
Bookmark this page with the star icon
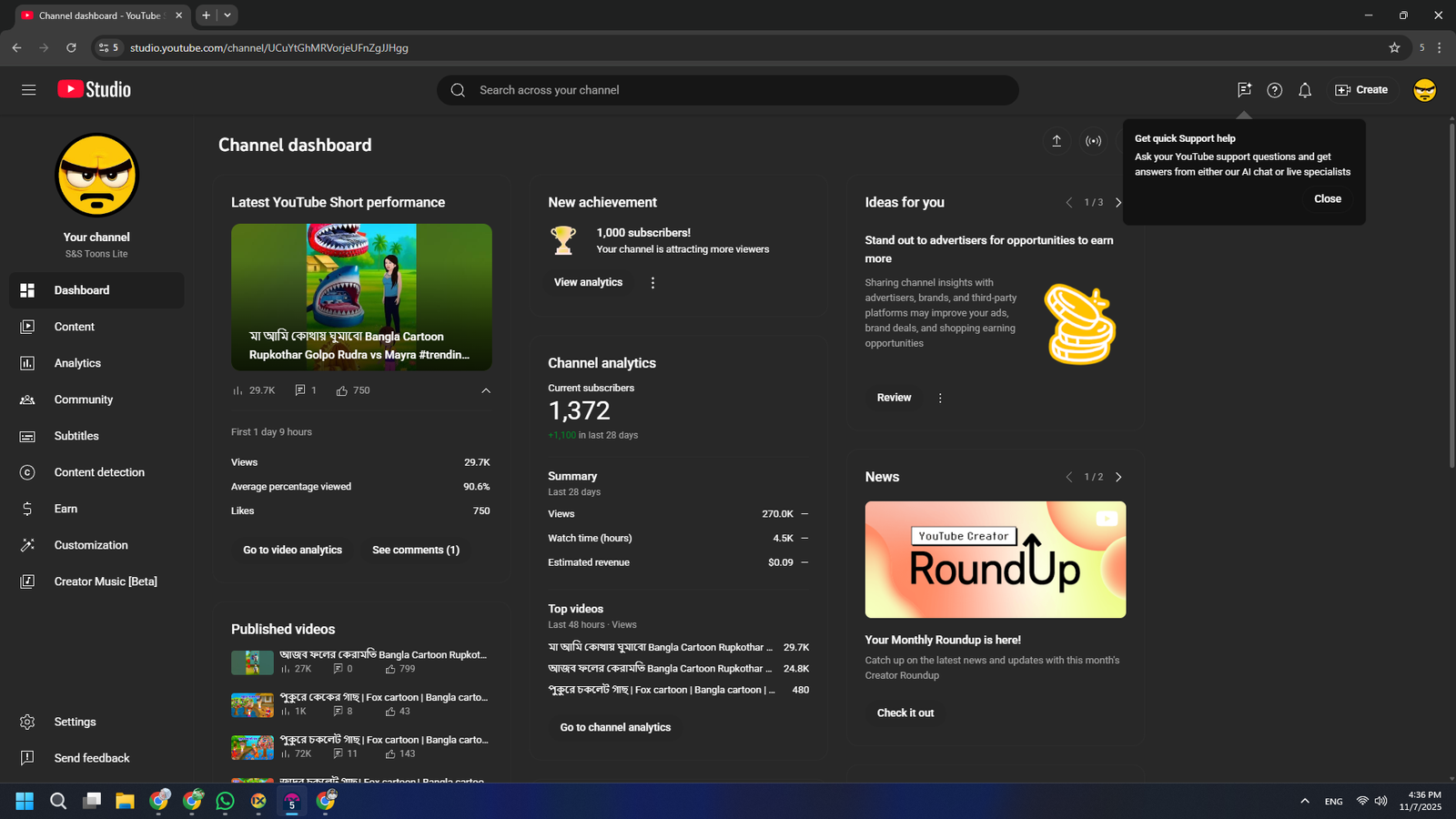coord(1394,47)
